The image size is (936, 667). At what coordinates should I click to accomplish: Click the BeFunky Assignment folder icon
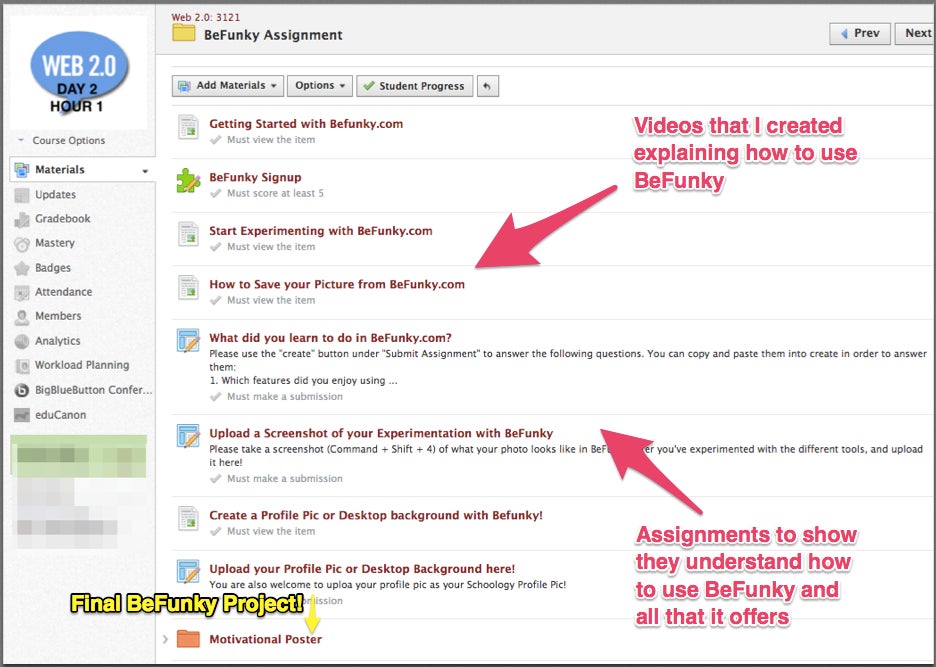tap(184, 32)
